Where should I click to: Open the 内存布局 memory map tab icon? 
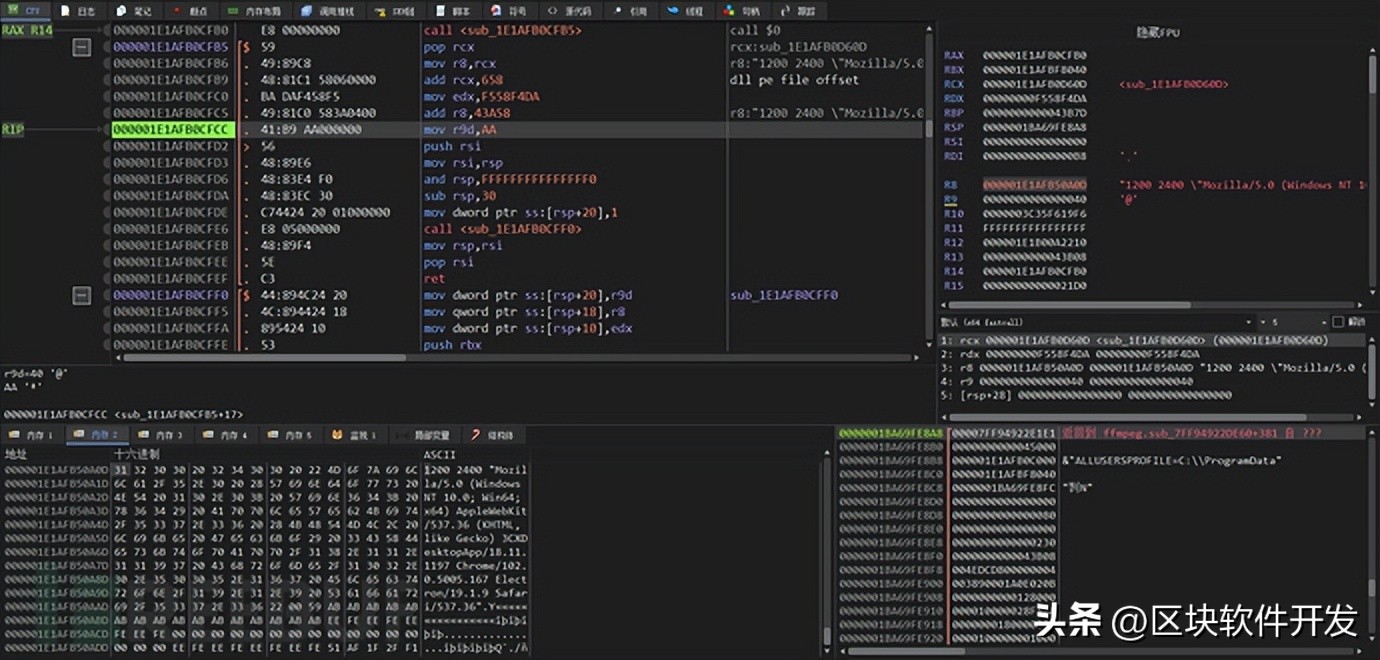pos(232,11)
